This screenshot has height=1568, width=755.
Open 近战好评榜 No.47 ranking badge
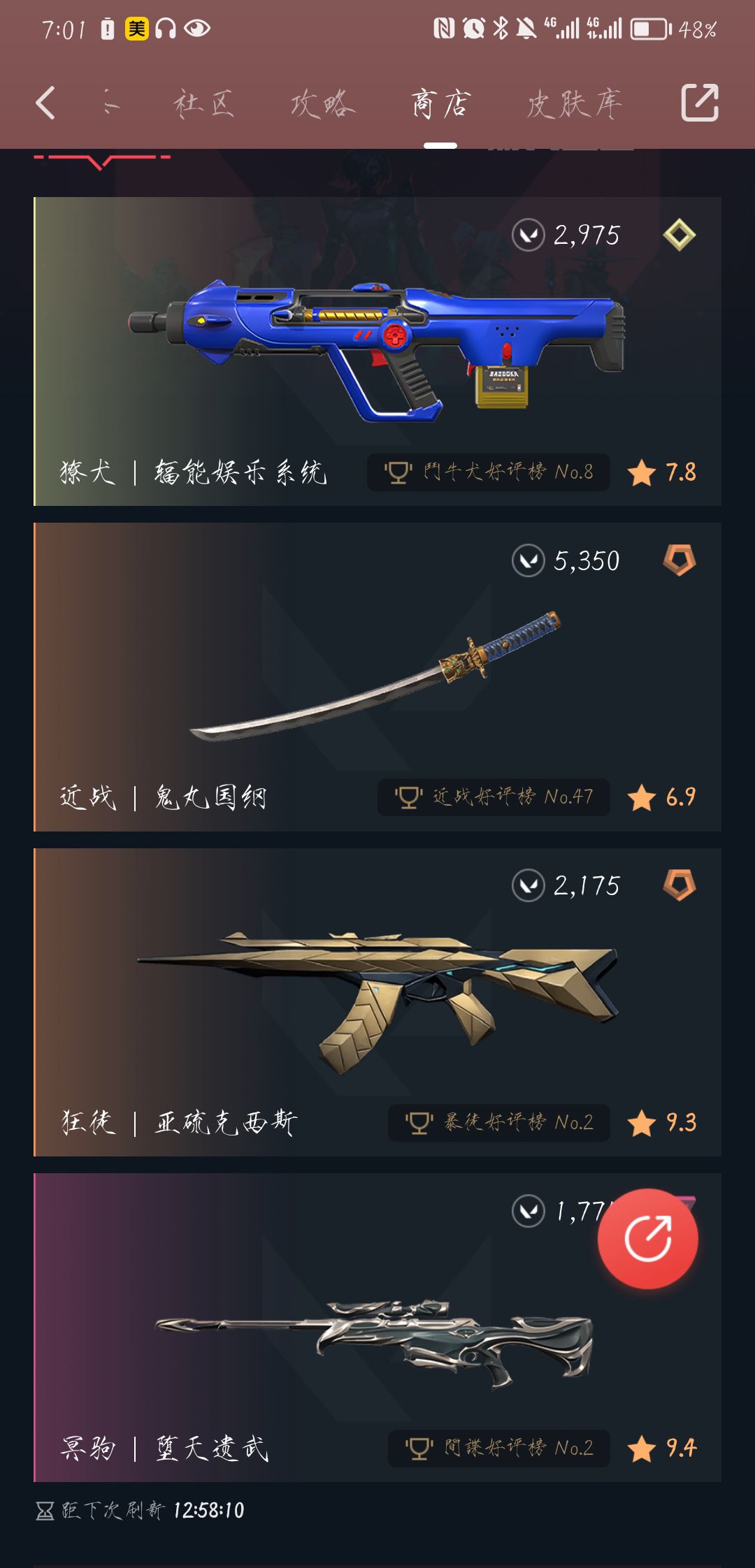[x=494, y=797]
